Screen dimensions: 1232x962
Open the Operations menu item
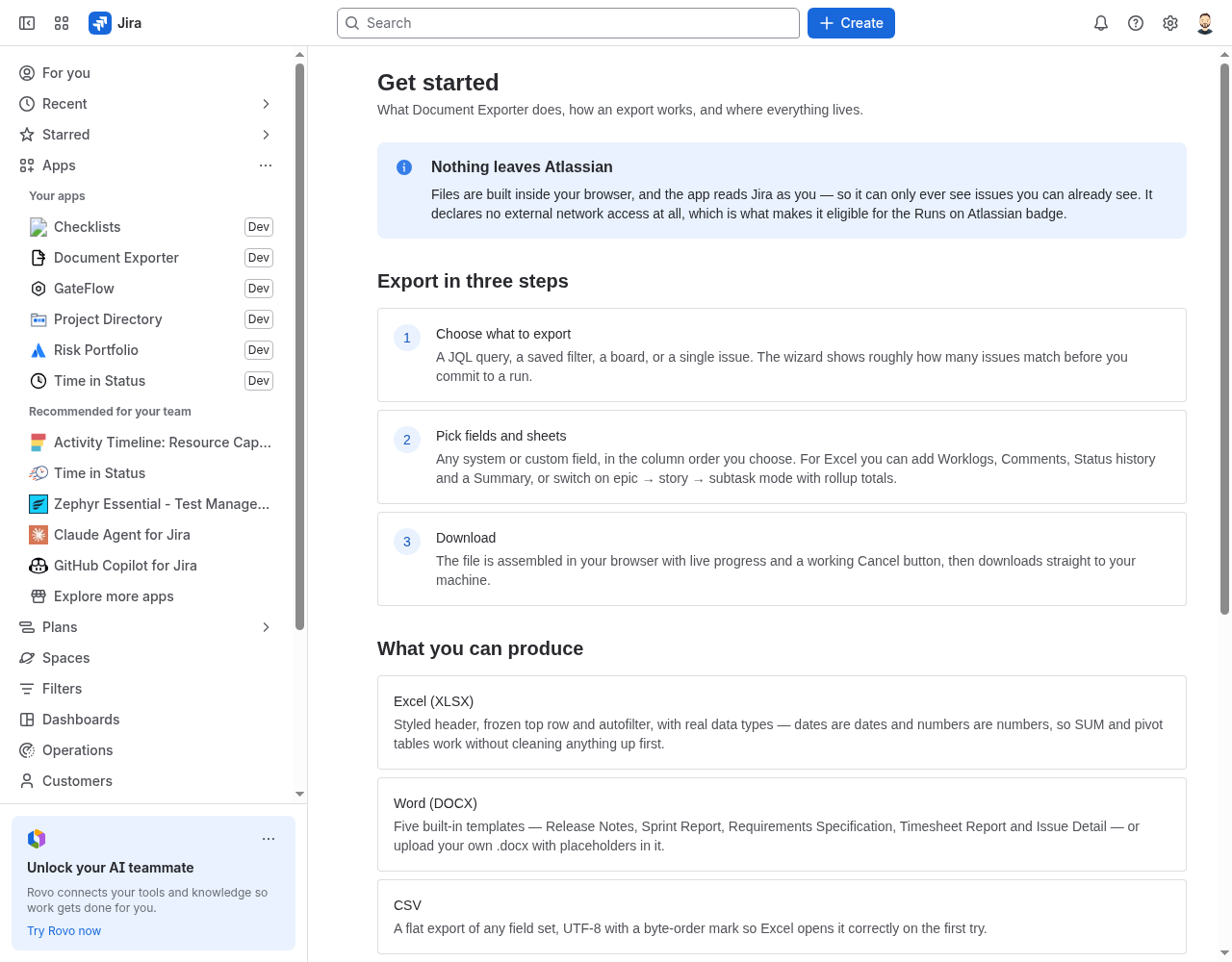tap(146, 750)
